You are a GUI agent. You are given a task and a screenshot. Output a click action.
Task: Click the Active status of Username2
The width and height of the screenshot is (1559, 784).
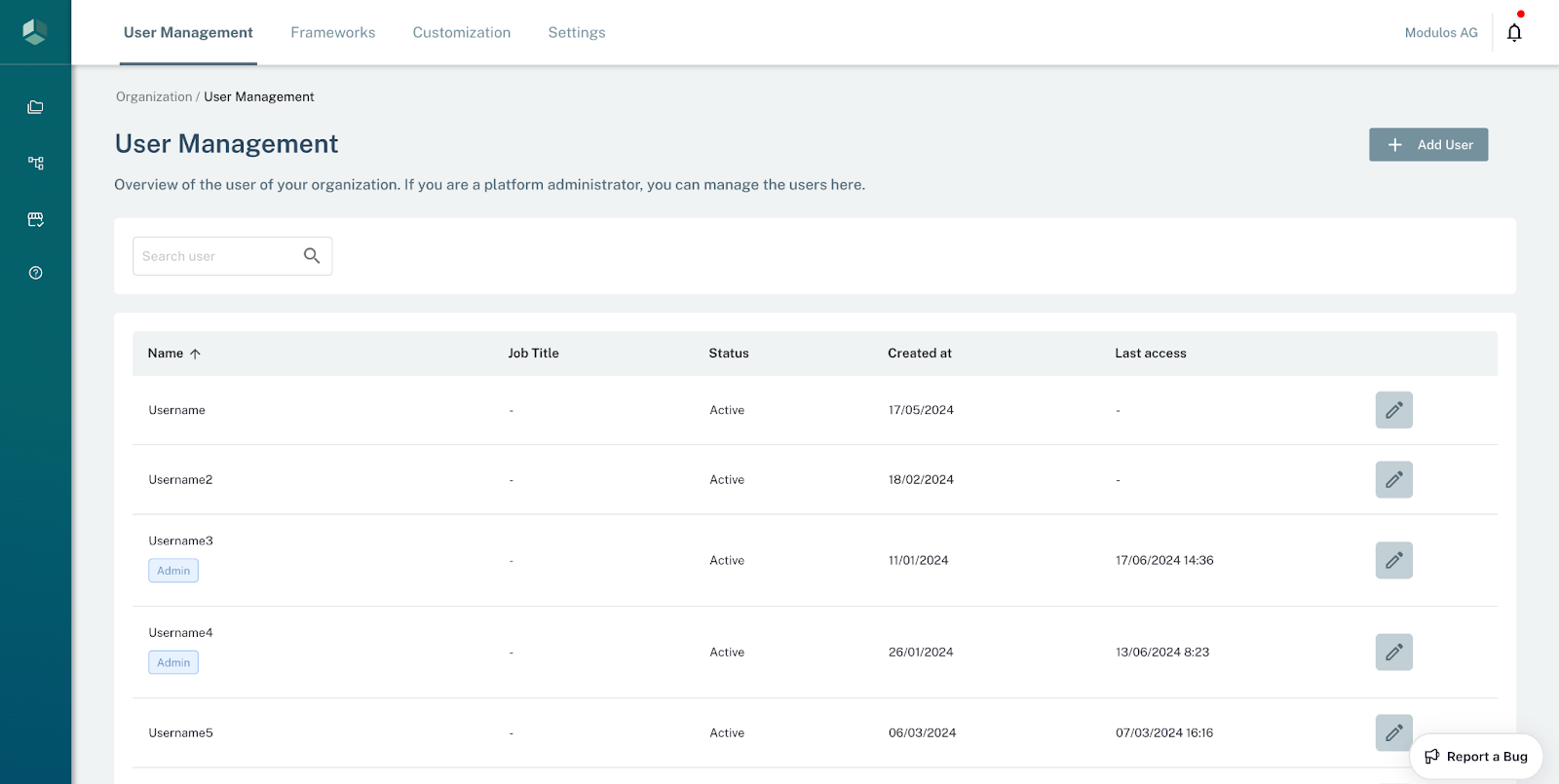pyautogui.click(x=727, y=479)
